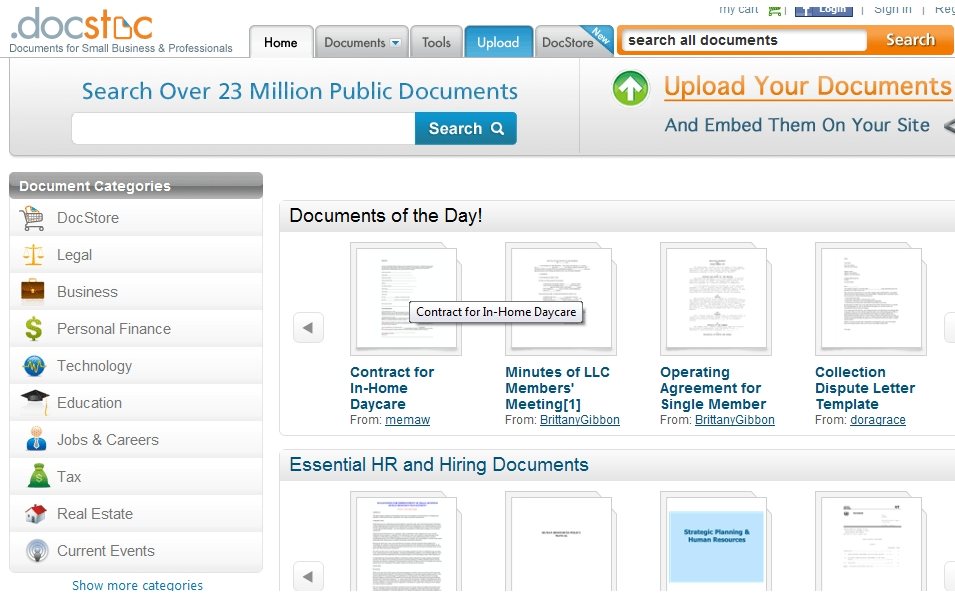Click the Real Estate house icon
Image resolution: width=955 pixels, height=601 pixels.
coord(35,514)
